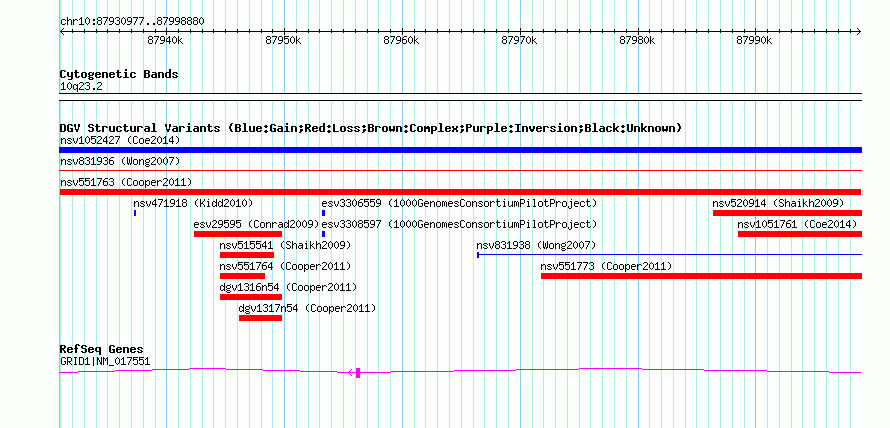Viewport: 890px width, 428px height.
Task: Click the blue esv3308597 marker
Action: pyautogui.click(x=324, y=234)
